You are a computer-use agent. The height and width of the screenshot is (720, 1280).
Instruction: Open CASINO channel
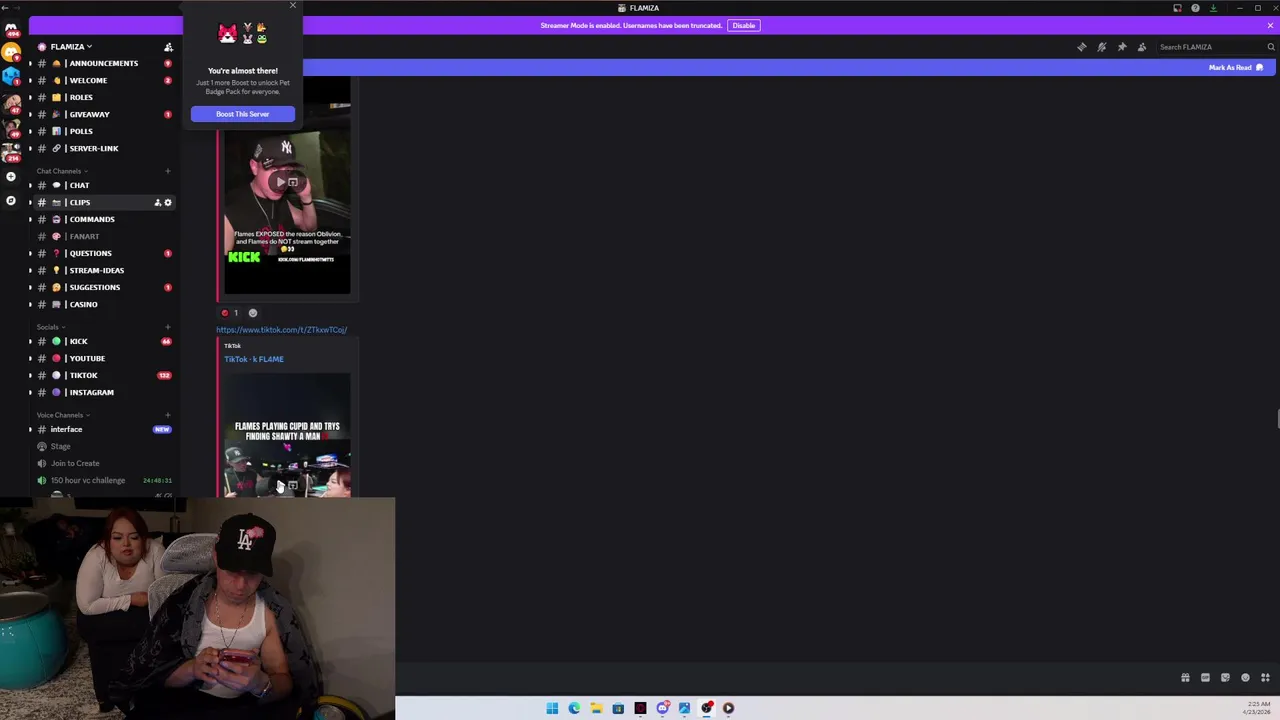104,304
